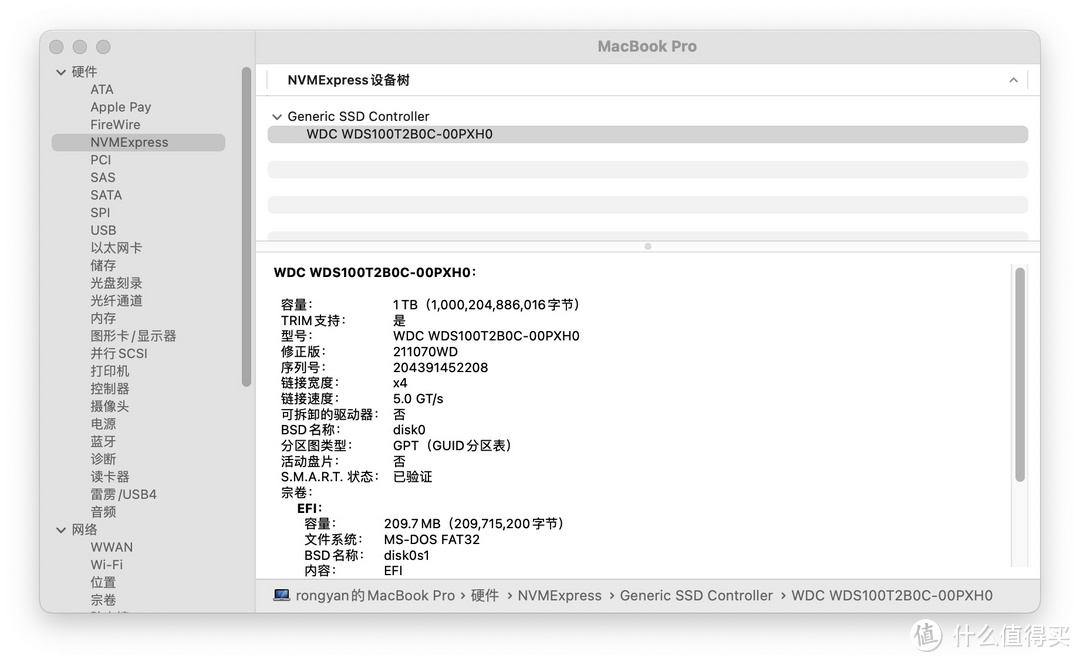Open 诊断 diagnostics in the sidebar

103,459
